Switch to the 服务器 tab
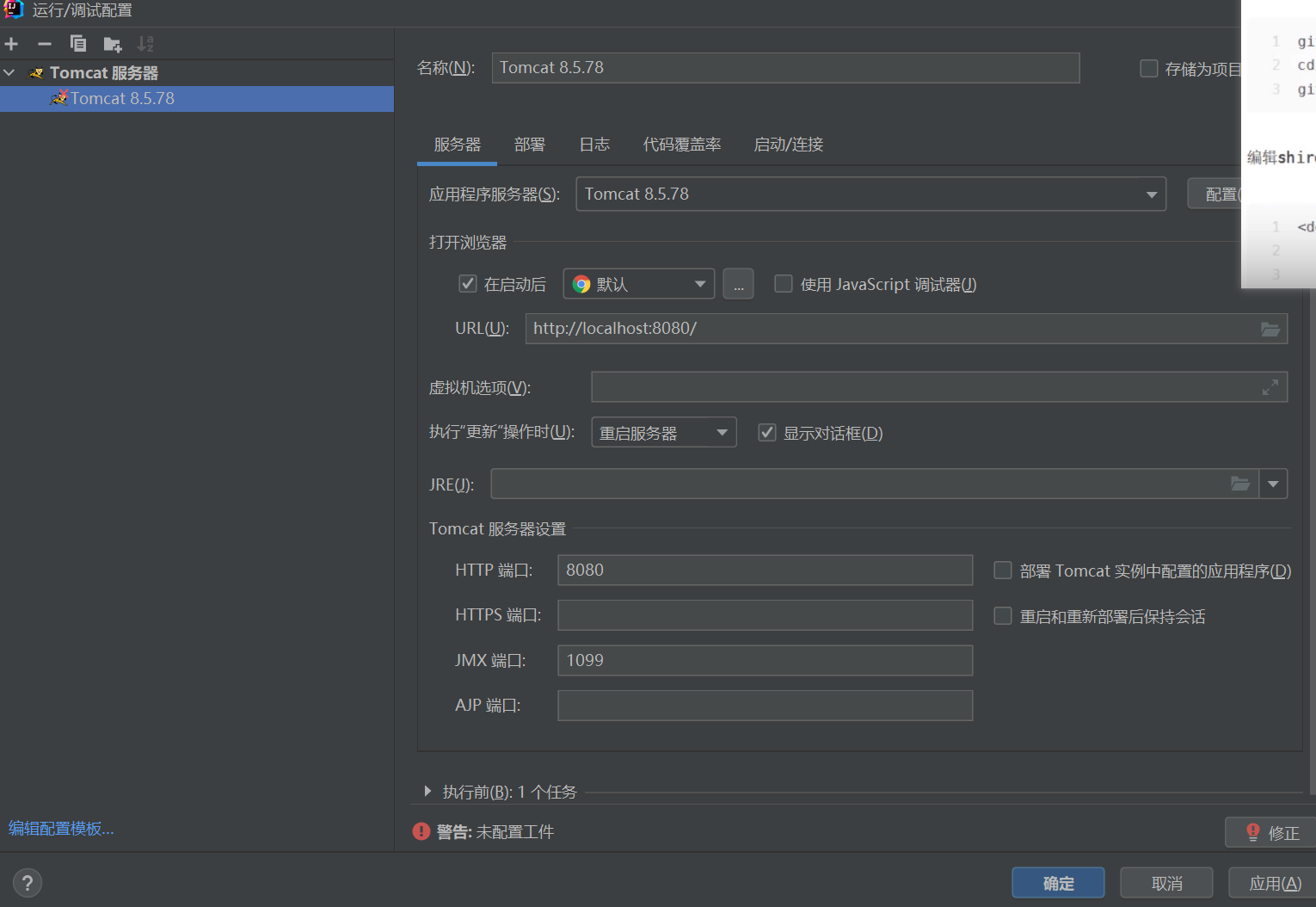The width and height of the screenshot is (1316, 907). tap(457, 145)
